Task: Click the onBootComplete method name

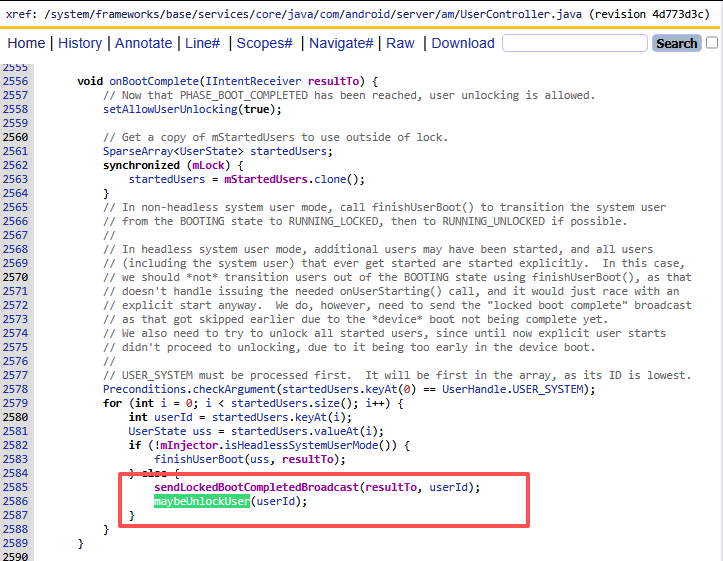Action: coord(154,82)
